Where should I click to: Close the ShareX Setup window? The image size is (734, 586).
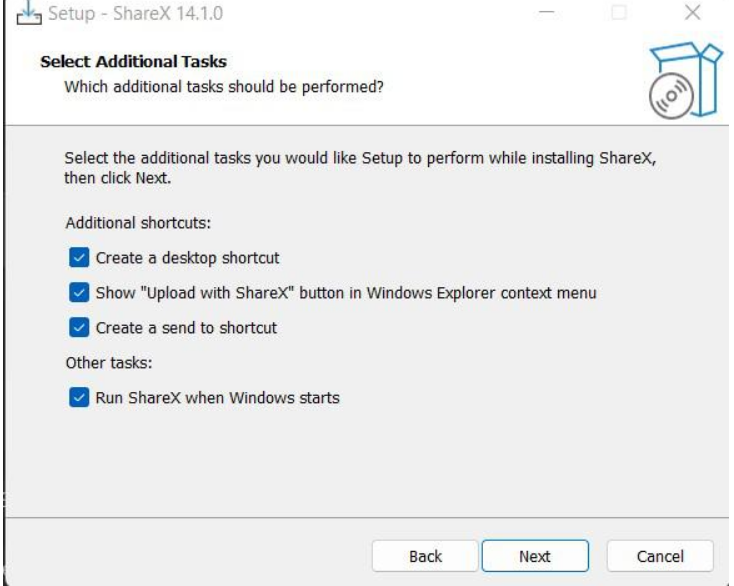pos(692,15)
